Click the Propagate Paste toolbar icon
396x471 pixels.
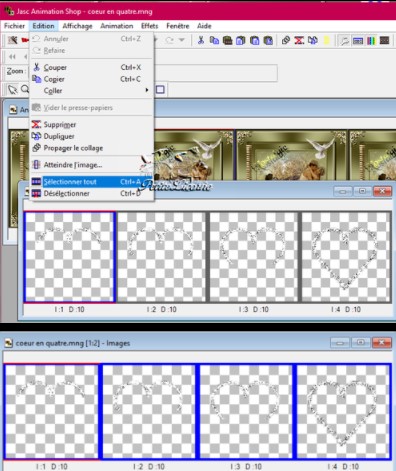[x=286, y=41]
